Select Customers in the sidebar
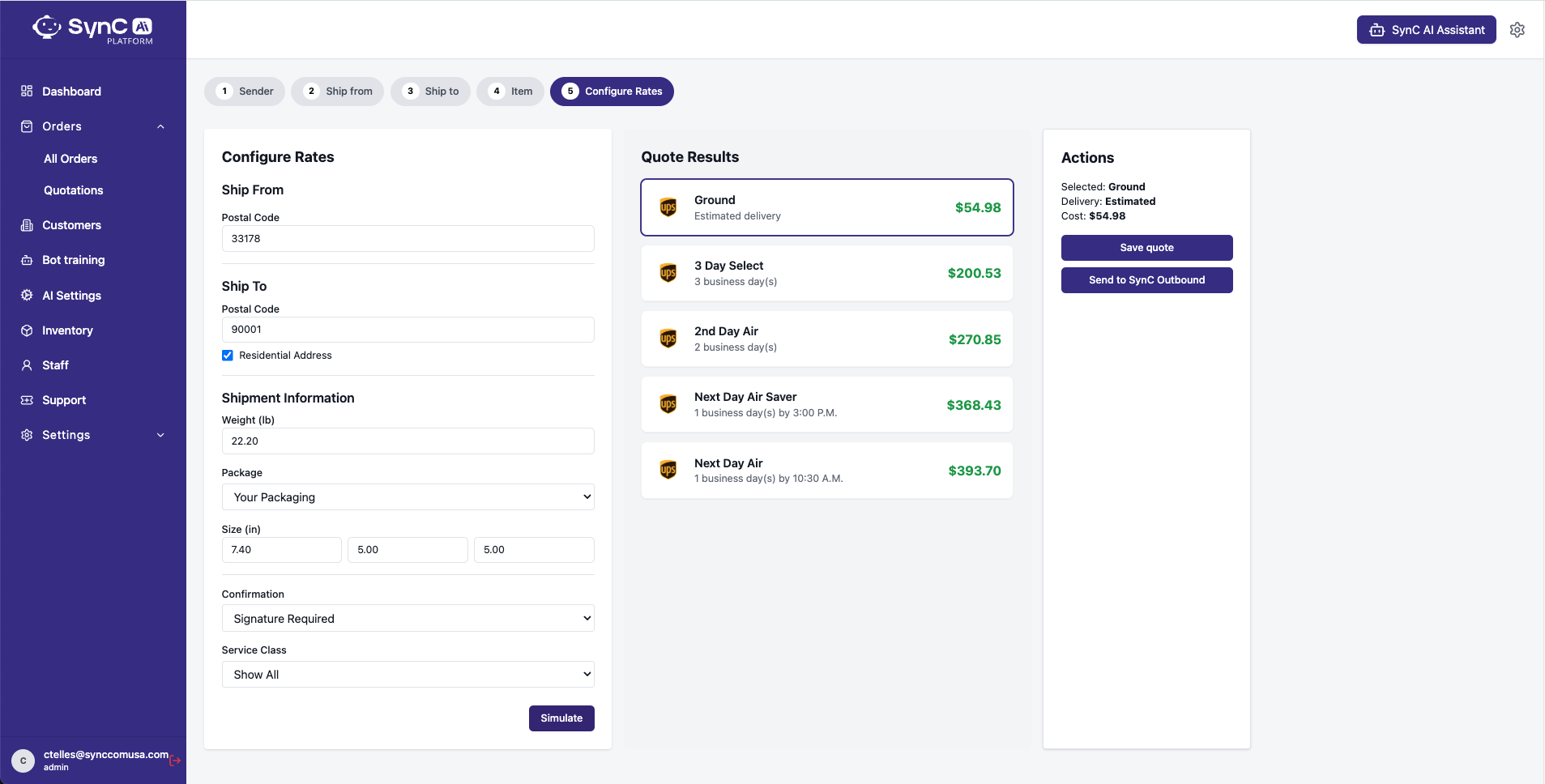Screen dimensions: 1545x784 pos(71,224)
